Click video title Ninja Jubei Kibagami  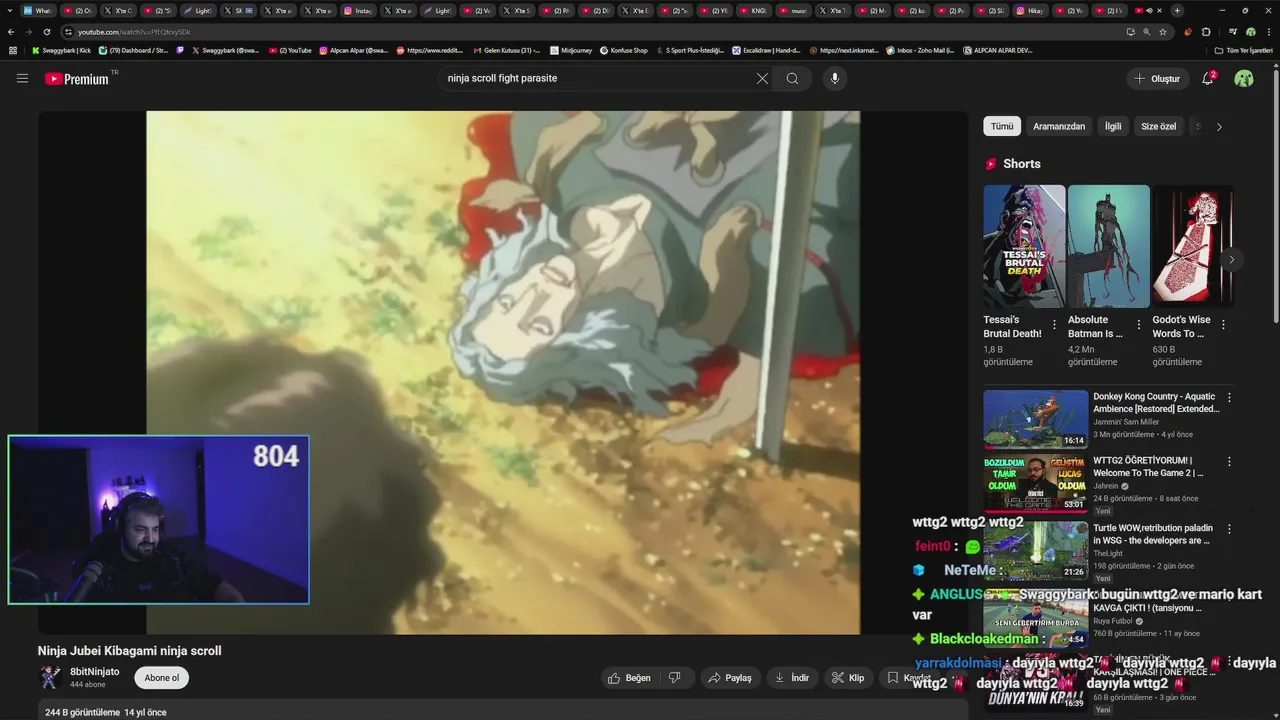pos(130,651)
